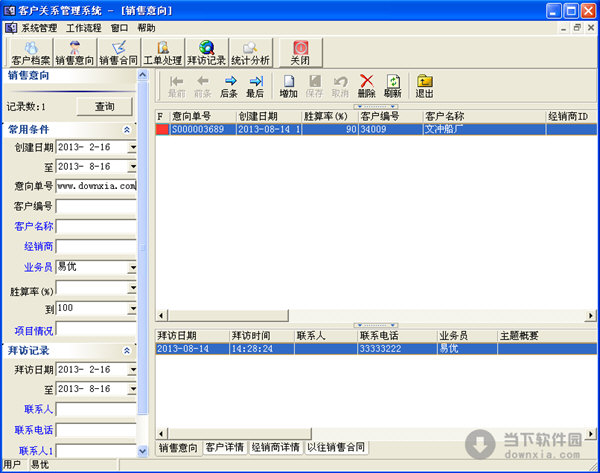Viewport: 600px width, 473px height.
Task: Open the 创建日期 start date dropdown
Action: (x=133, y=147)
